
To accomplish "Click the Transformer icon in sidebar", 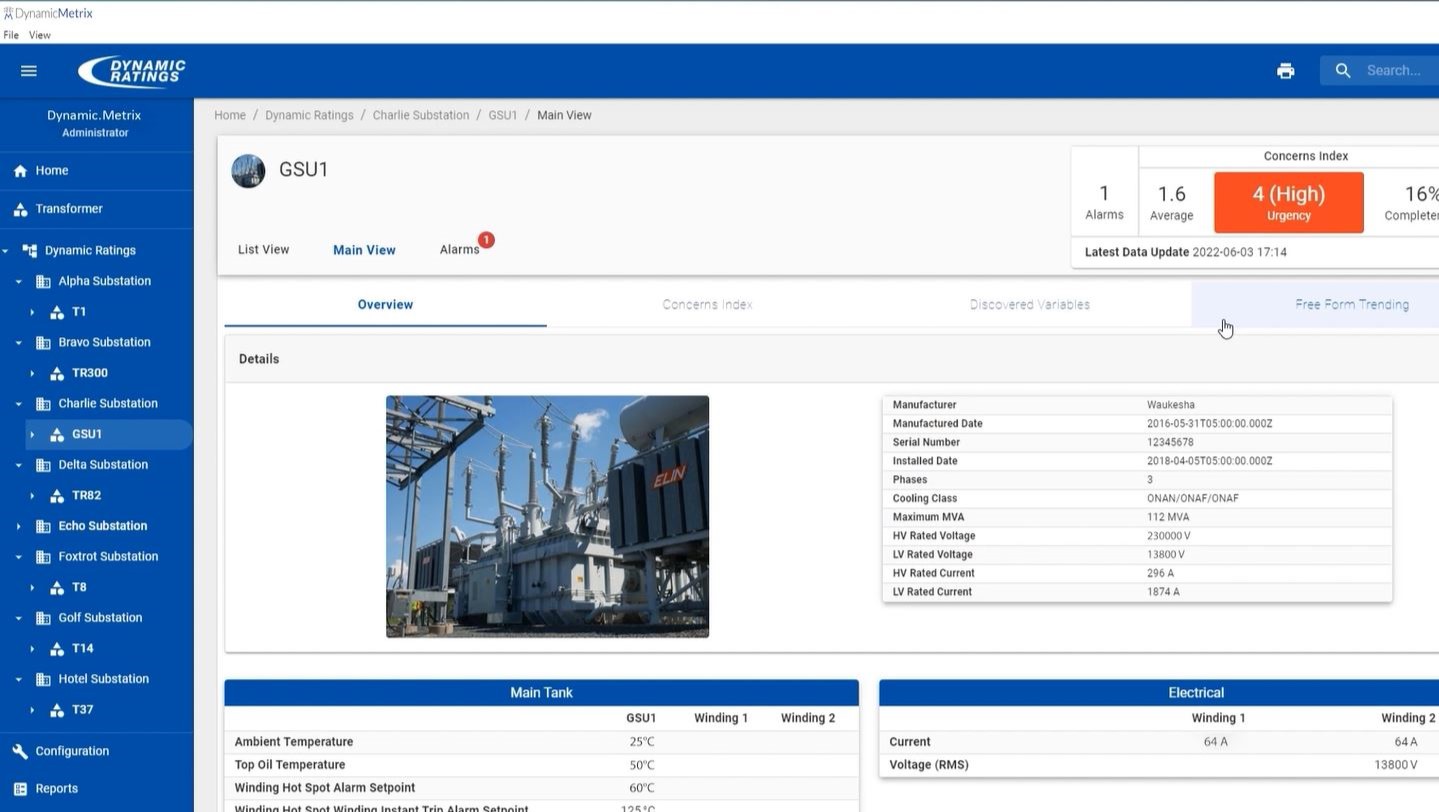I will [20, 209].
